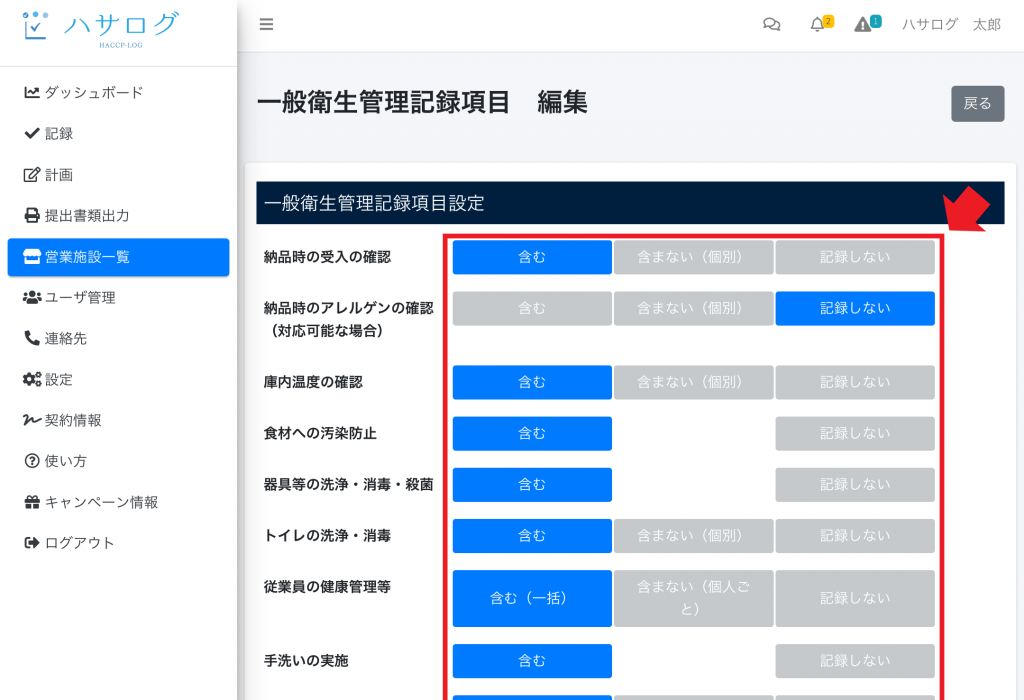The height and width of the screenshot is (700, 1024).
Task: Open 記録 in the sidebar
Action: (x=58, y=133)
